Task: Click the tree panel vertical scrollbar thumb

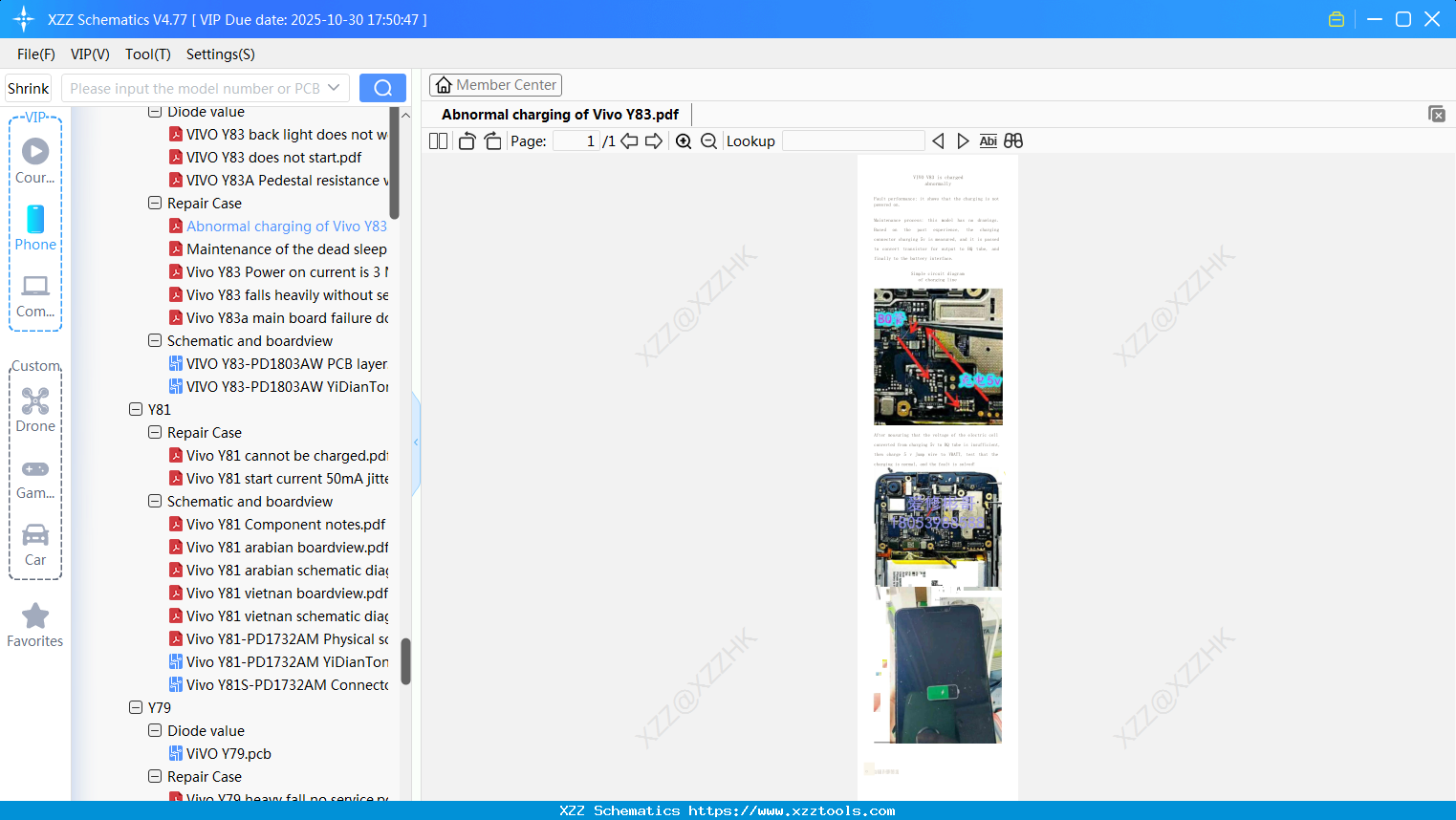Action: [x=405, y=661]
